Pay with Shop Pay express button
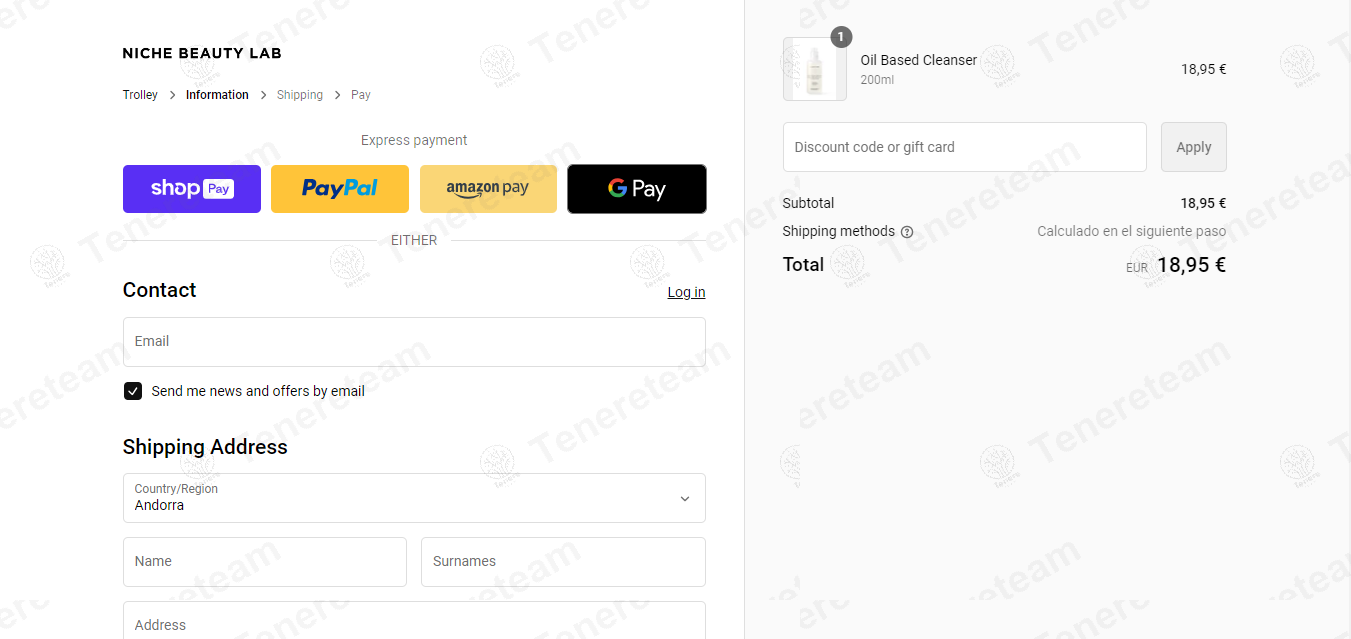This screenshot has height=639, width=1351. click(192, 189)
